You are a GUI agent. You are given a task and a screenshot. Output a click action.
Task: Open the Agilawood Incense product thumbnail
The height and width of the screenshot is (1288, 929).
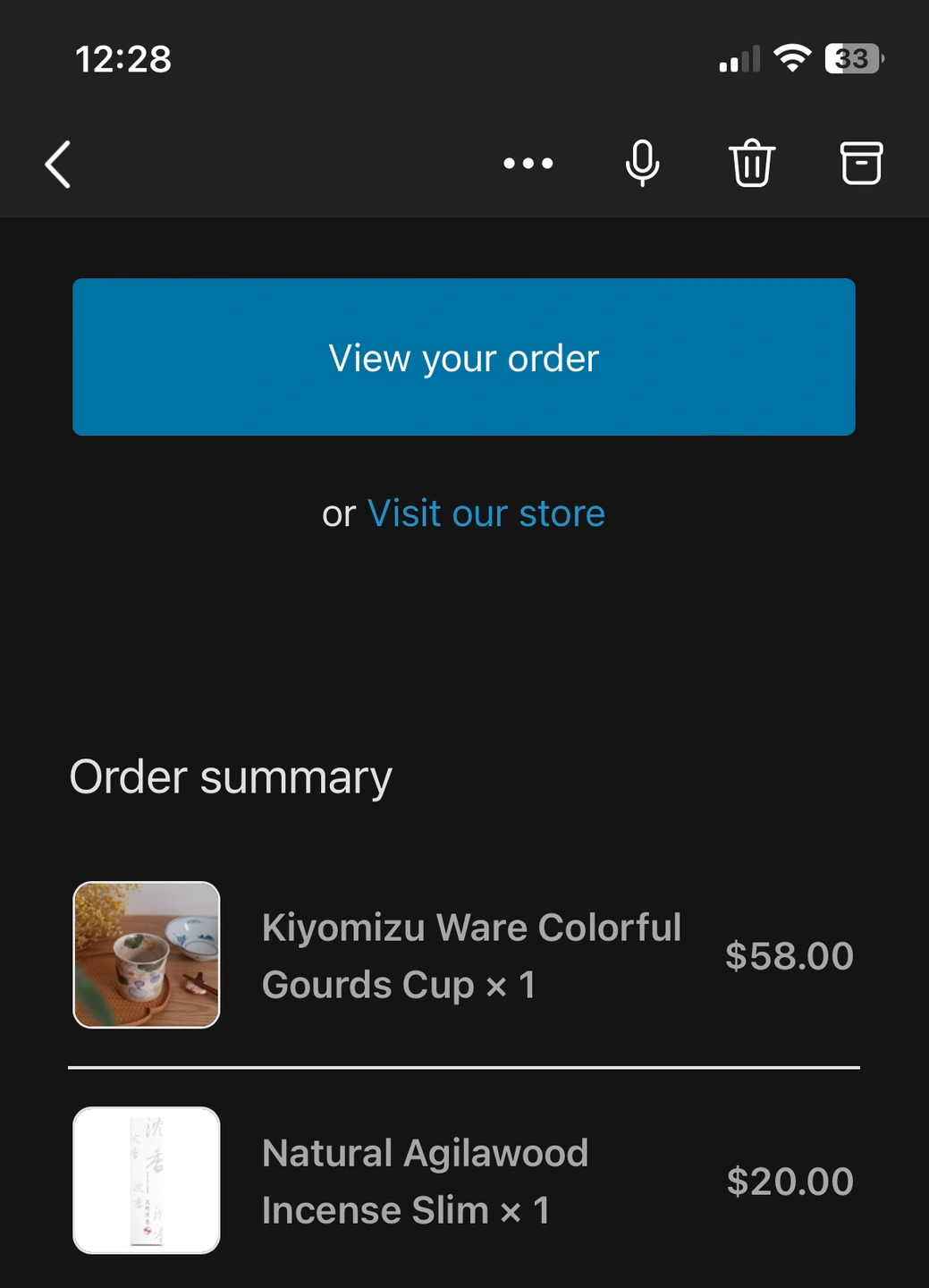pyautogui.click(x=147, y=1181)
